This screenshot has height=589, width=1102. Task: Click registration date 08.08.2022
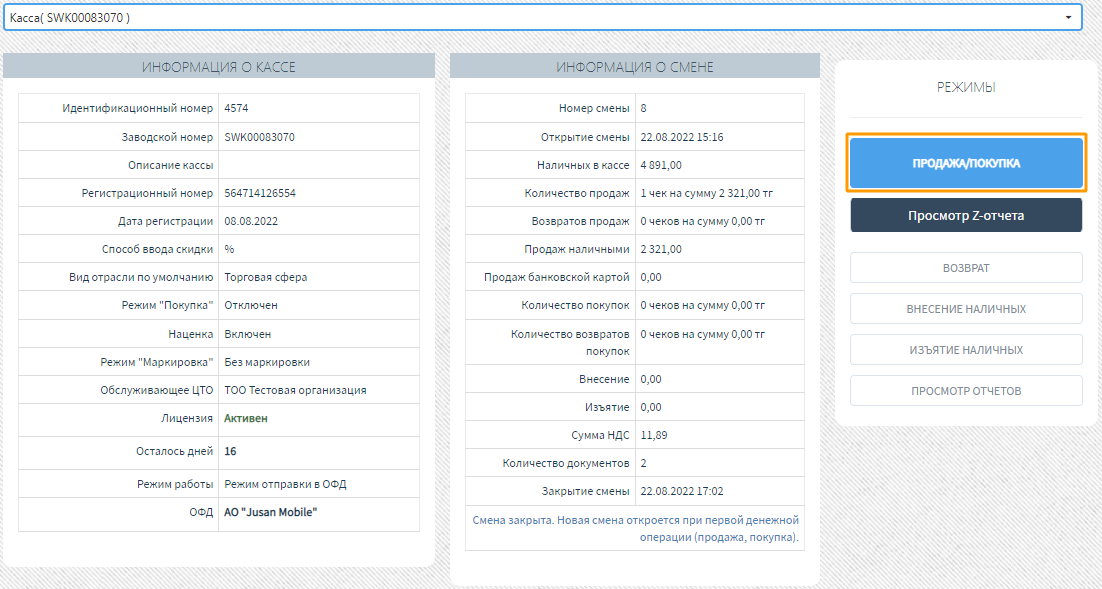pyautogui.click(x=251, y=221)
